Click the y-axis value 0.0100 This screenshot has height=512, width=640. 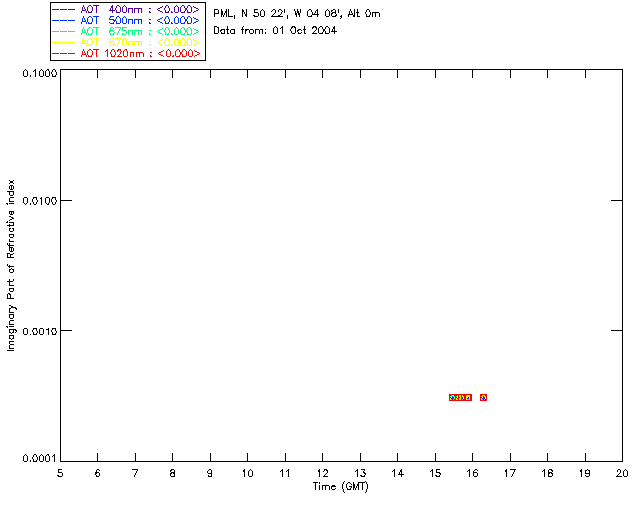[x=40, y=201]
